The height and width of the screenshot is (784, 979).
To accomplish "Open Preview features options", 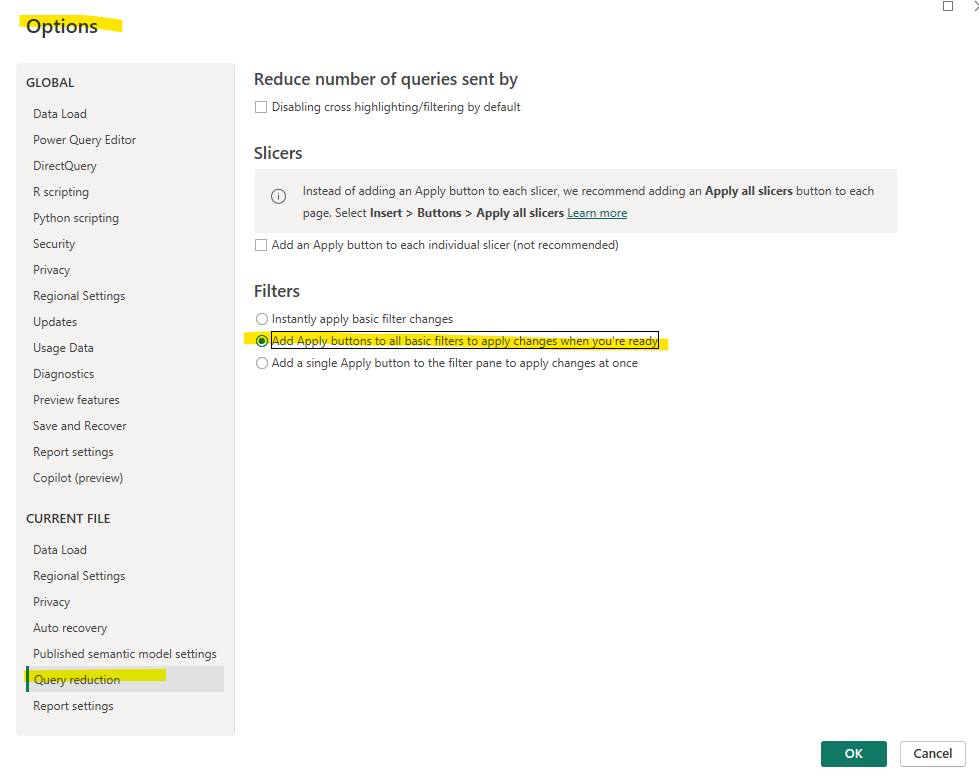I will [x=76, y=399].
